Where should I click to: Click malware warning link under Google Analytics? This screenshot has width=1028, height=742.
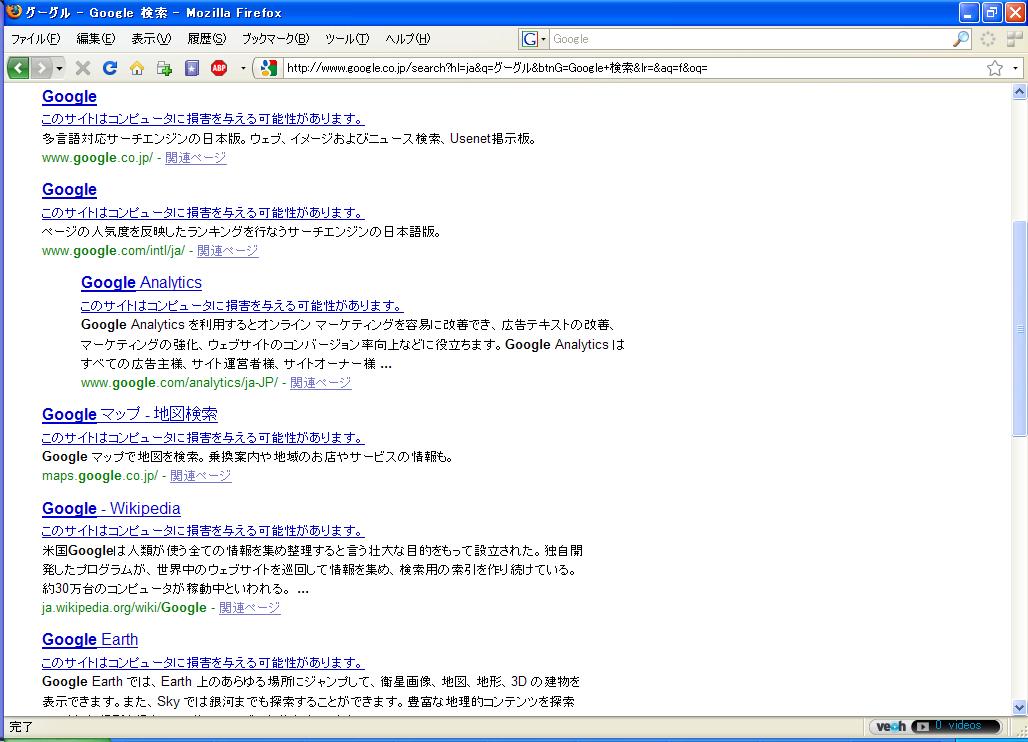pos(242,305)
